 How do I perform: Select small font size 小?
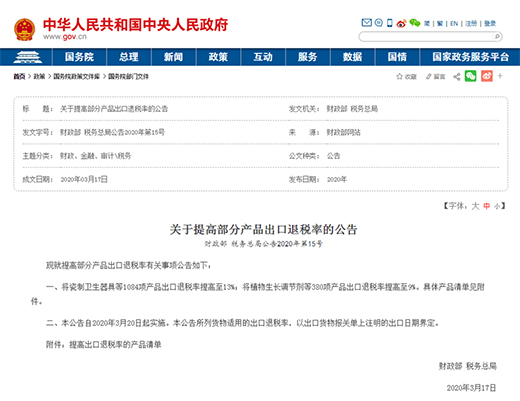tap(497, 207)
